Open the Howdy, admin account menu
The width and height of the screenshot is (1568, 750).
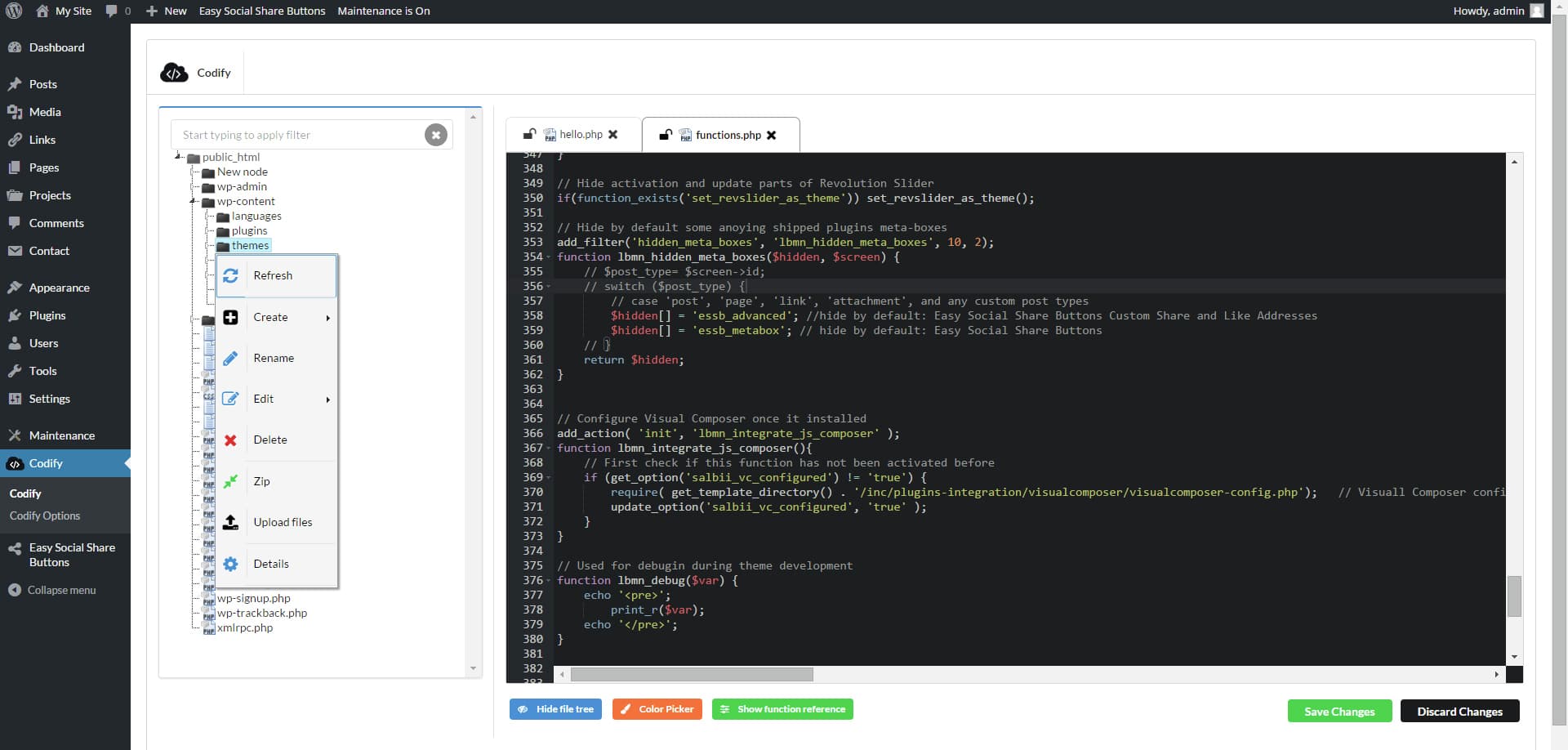[x=1498, y=11]
